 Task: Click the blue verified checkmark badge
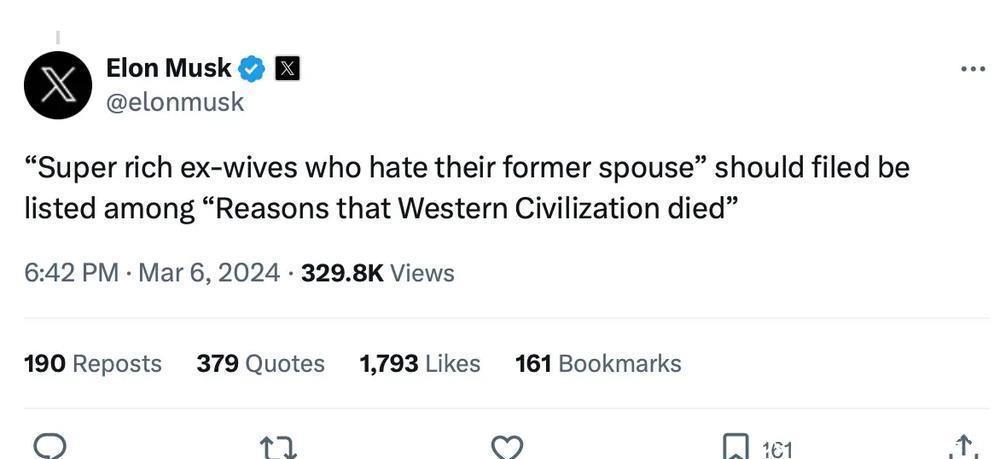point(251,69)
